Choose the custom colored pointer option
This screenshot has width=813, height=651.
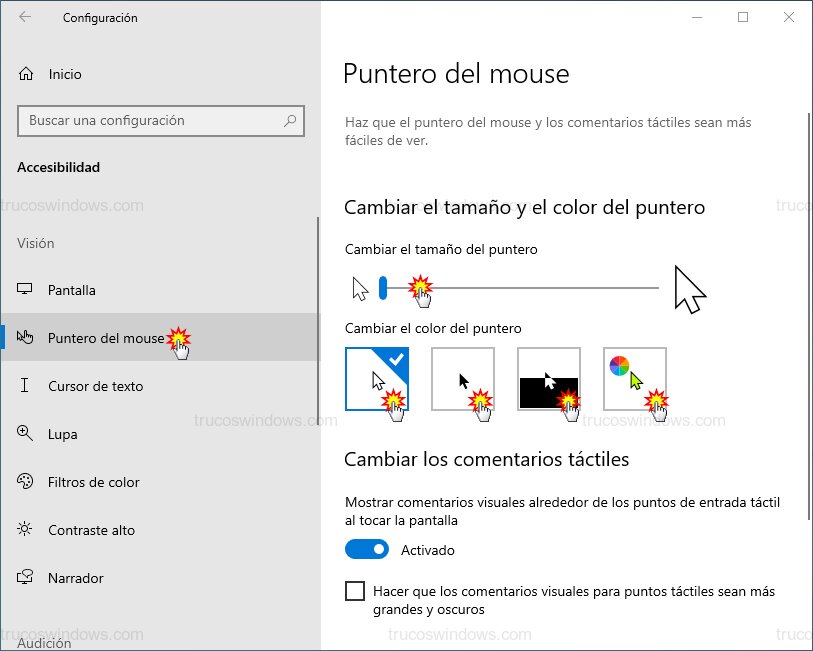click(x=634, y=375)
